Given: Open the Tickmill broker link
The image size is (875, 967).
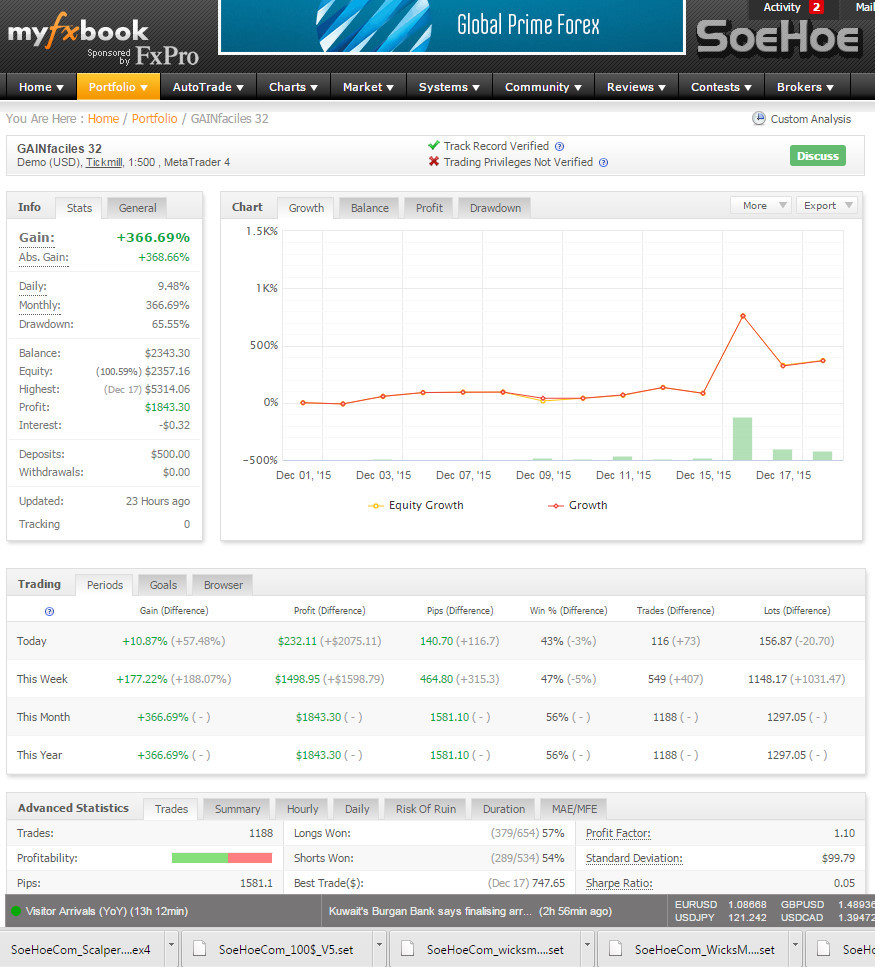Looking at the screenshot, I should (x=105, y=162).
